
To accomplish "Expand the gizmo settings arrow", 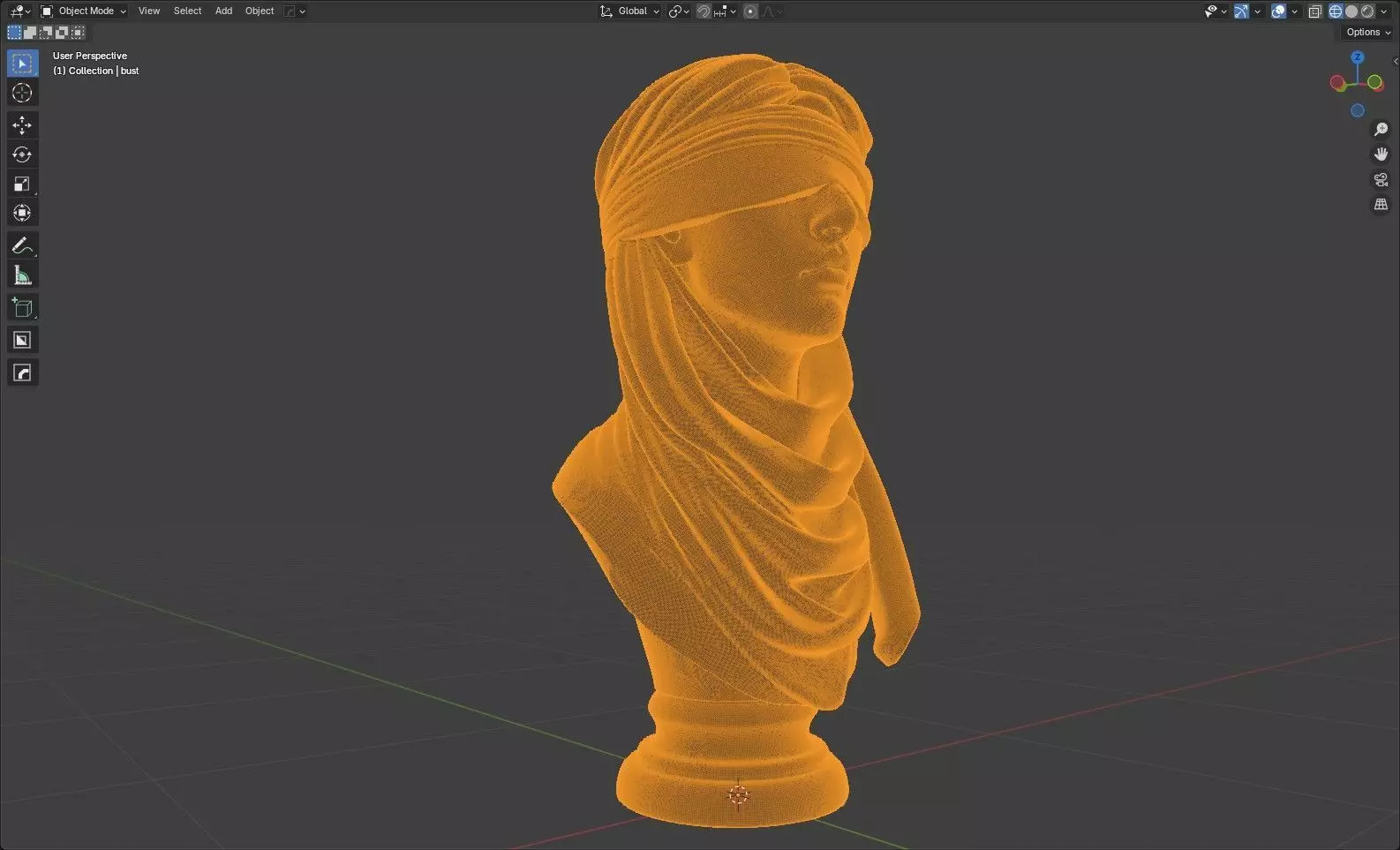I will coord(1258,11).
